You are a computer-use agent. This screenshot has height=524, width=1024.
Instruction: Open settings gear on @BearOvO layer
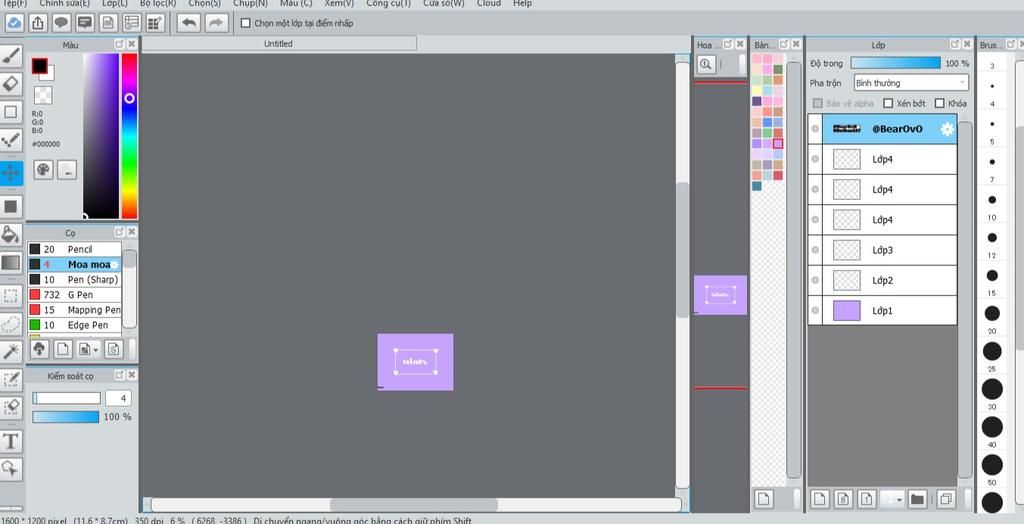[946, 129]
